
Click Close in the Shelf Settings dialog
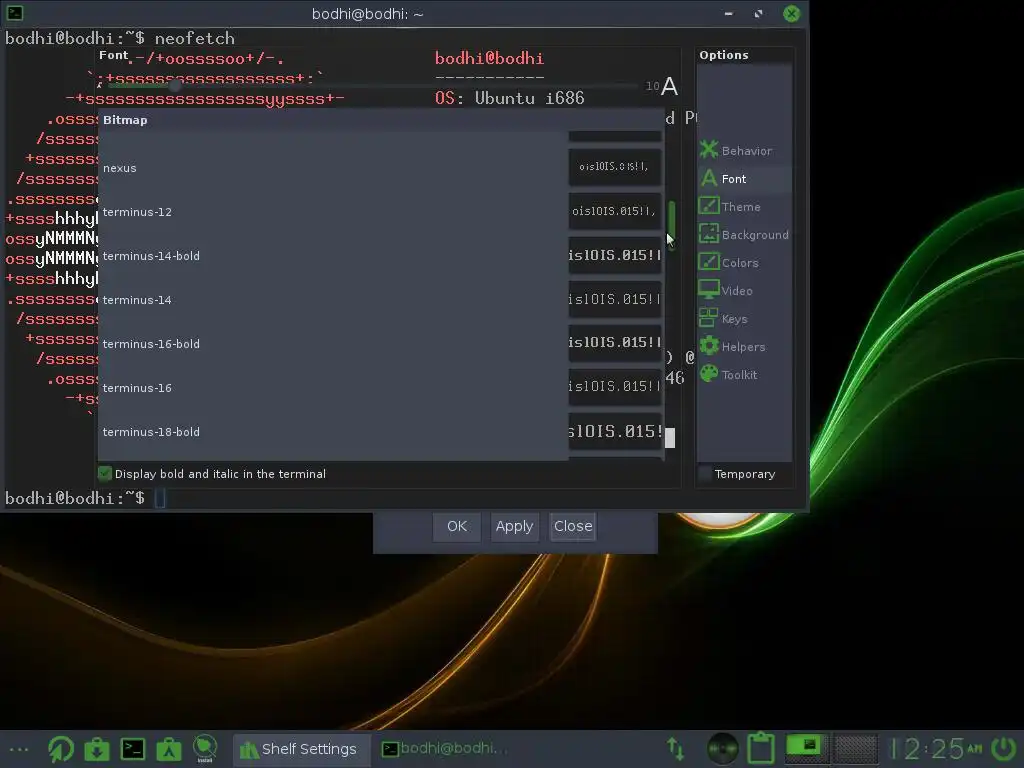(573, 526)
